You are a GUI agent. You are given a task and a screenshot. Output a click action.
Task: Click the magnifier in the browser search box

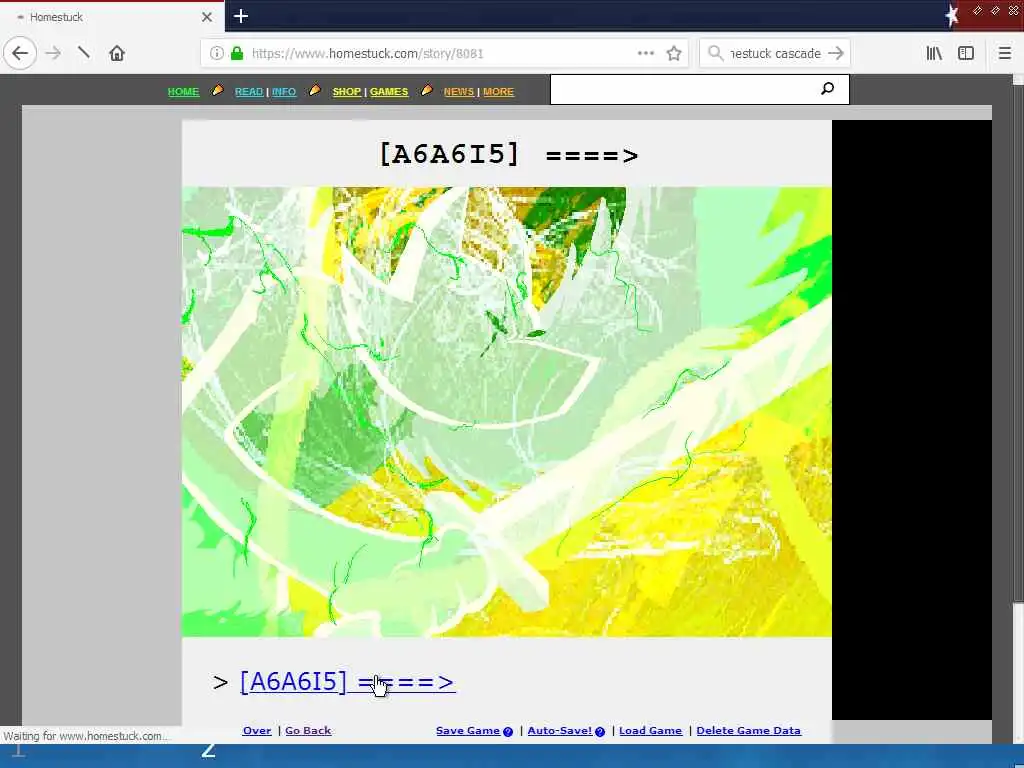tap(716, 53)
